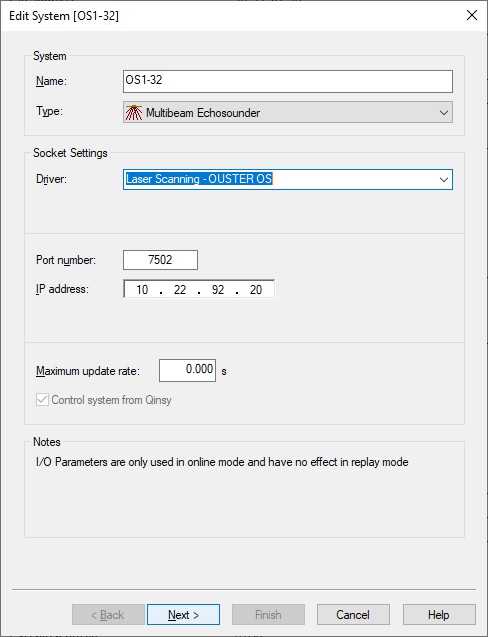This screenshot has height=637, width=488.
Task: Click the Name label
Action: click(51, 81)
